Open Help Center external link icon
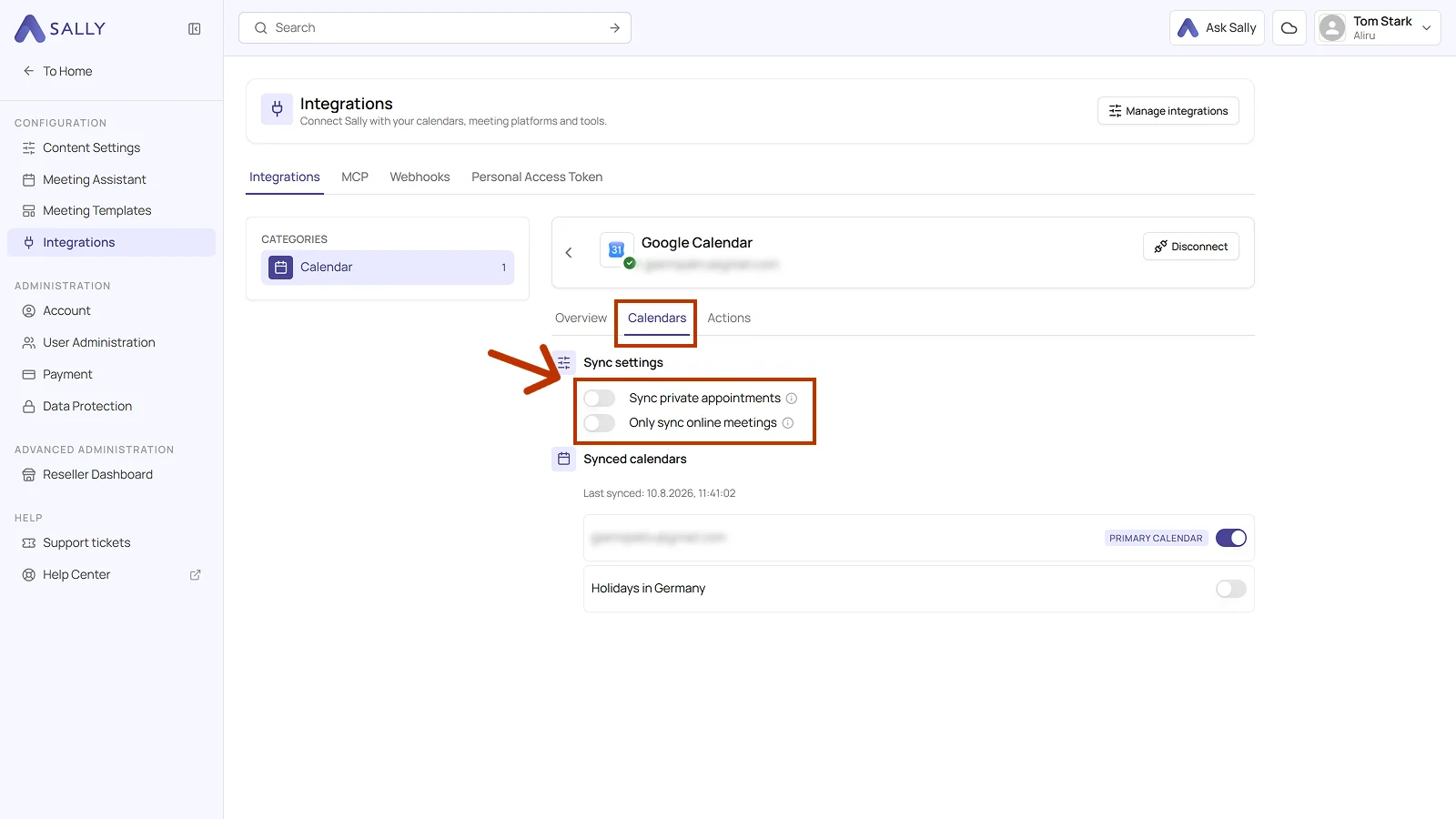This screenshot has height=819, width=1456. click(x=195, y=575)
